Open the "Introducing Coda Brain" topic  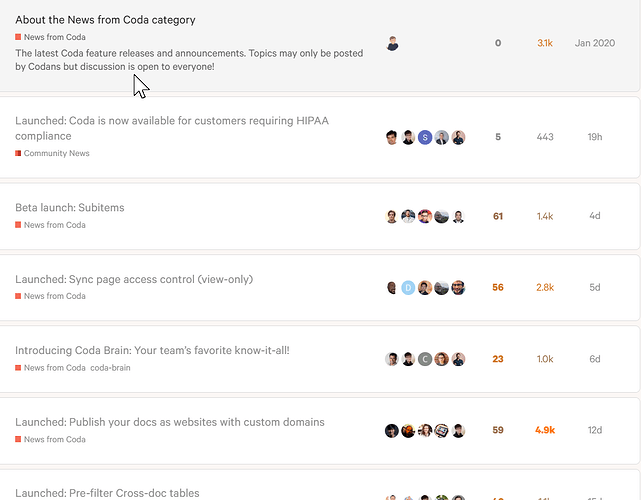(x=152, y=351)
